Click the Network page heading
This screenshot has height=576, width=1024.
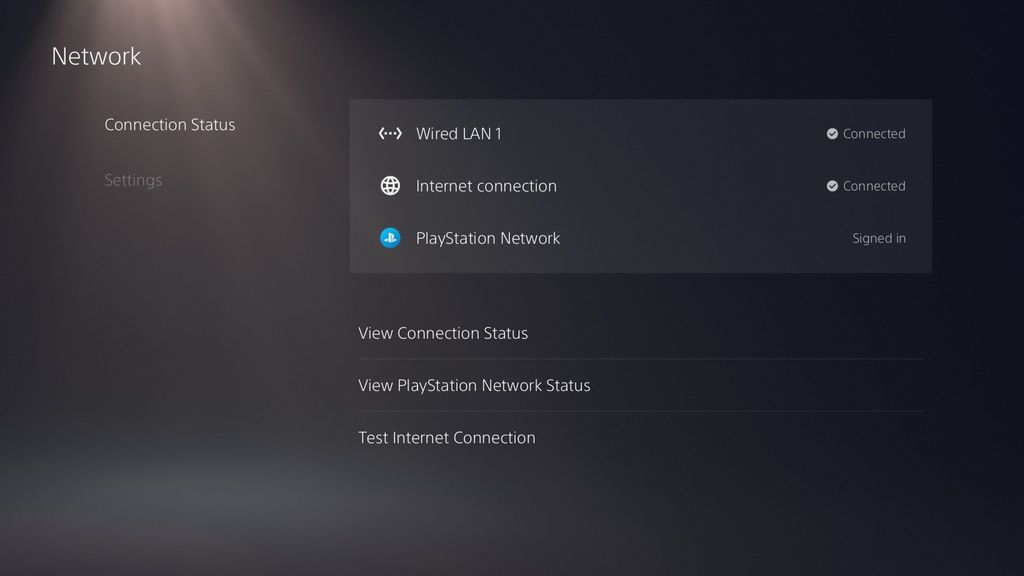pyautogui.click(x=96, y=56)
